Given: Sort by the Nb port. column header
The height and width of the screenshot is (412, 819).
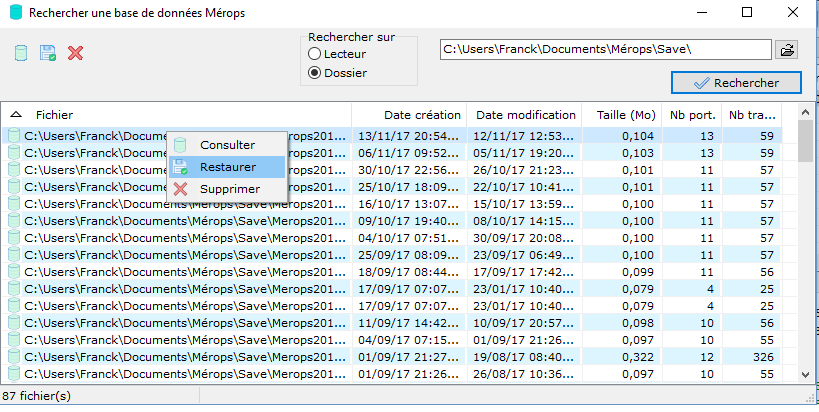Looking at the screenshot, I should 693,115.
